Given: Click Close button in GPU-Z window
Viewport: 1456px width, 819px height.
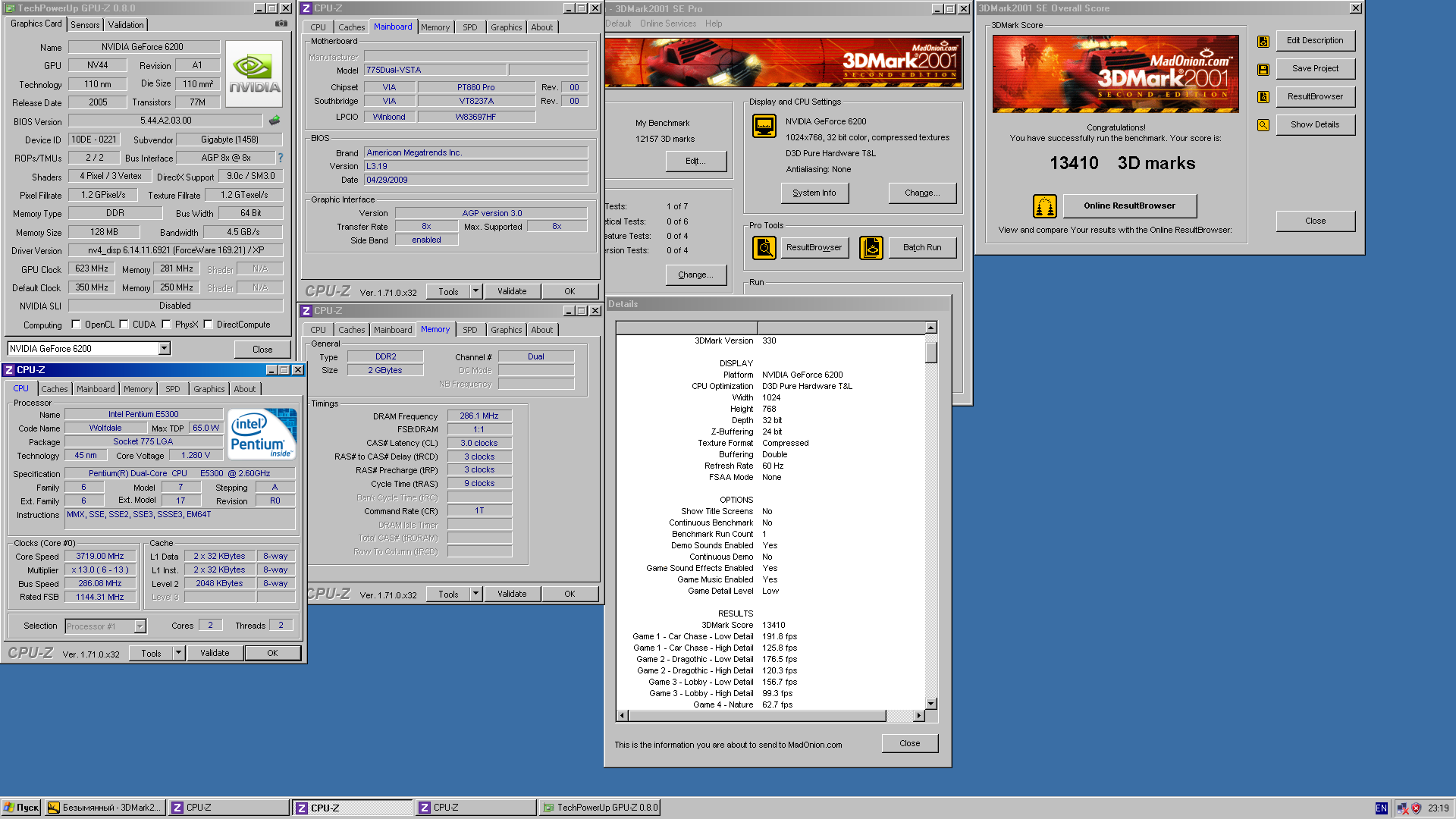Looking at the screenshot, I should coord(262,350).
